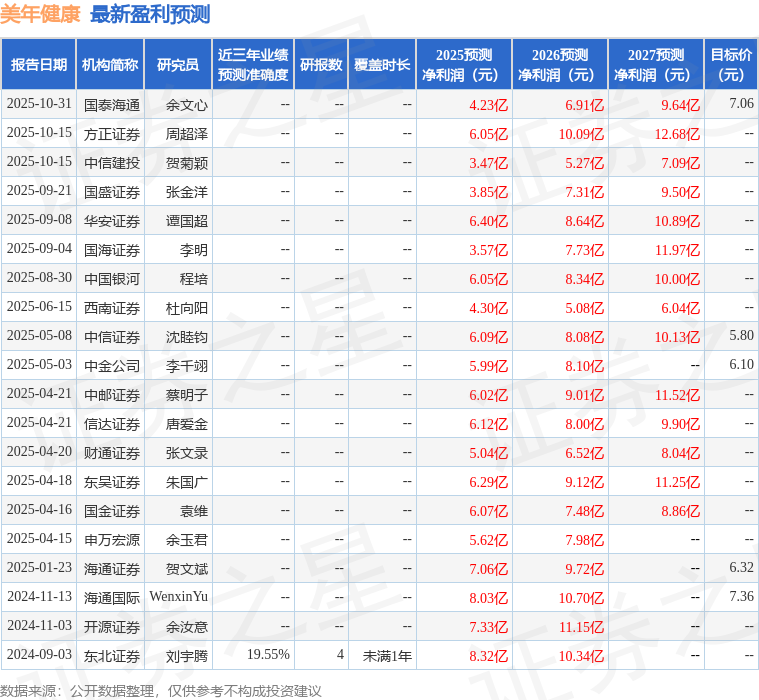Screen dimensions: 759x700
Task: Click institution 中金公司
Action: click(x=112, y=366)
